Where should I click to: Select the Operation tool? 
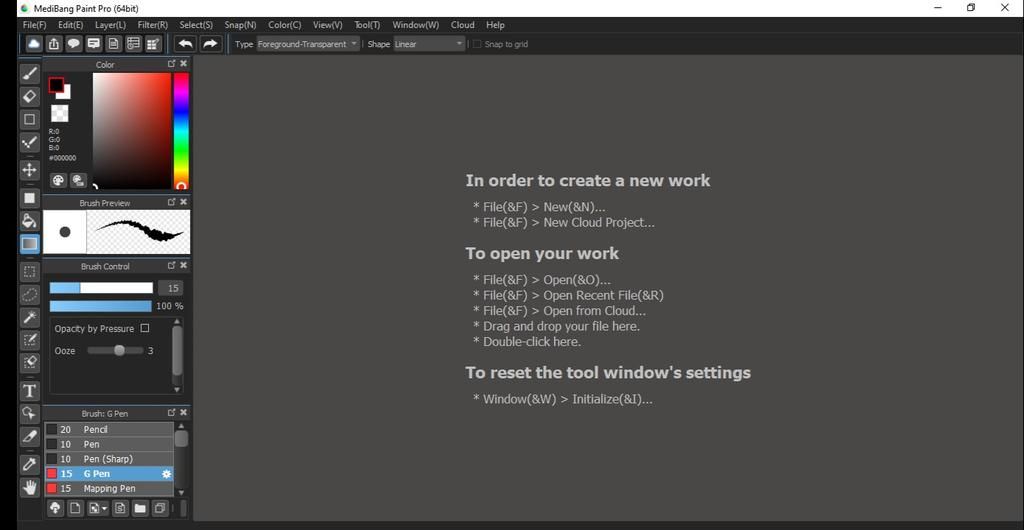pyautogui.click(x=29, y=413)
